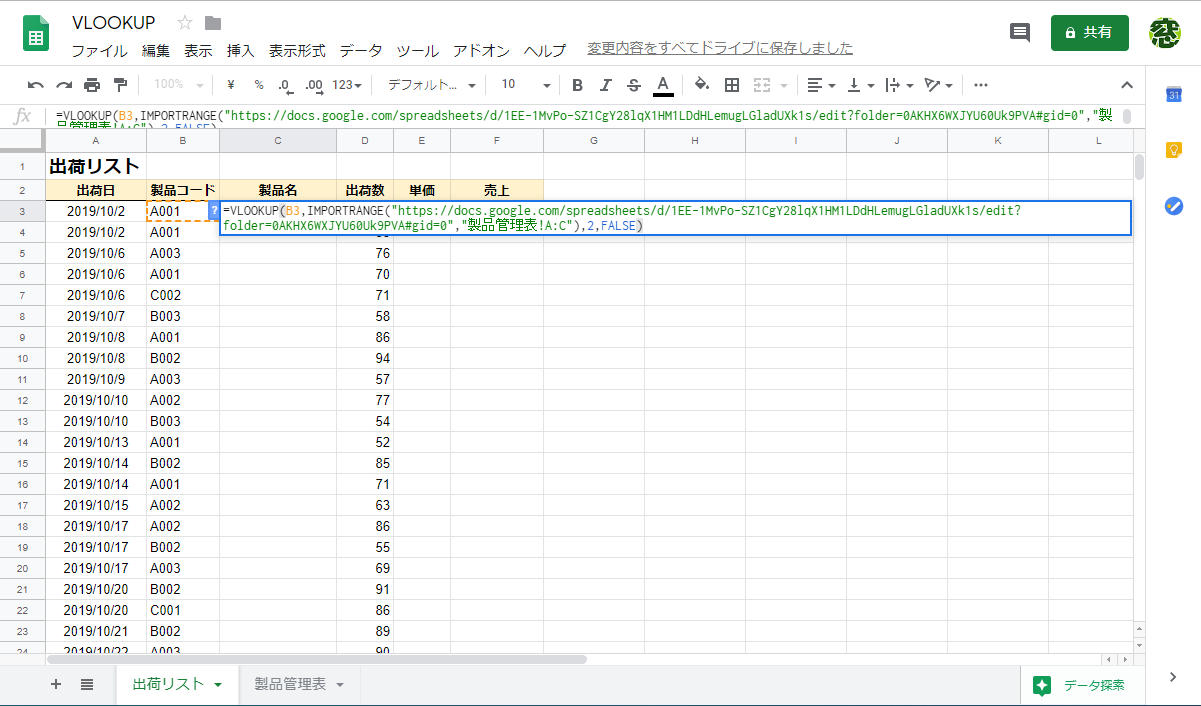
Task: Open the 編集 menu
Action: 155,50
